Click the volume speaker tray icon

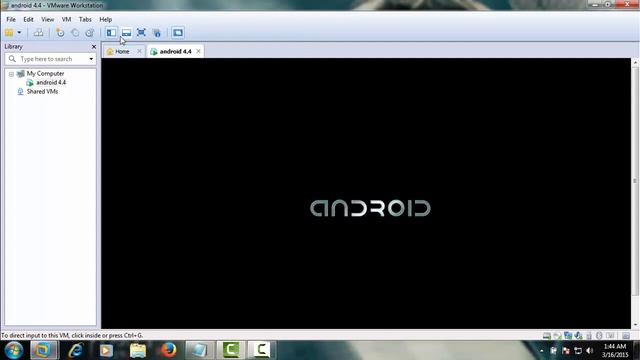[x=589, y=351]
